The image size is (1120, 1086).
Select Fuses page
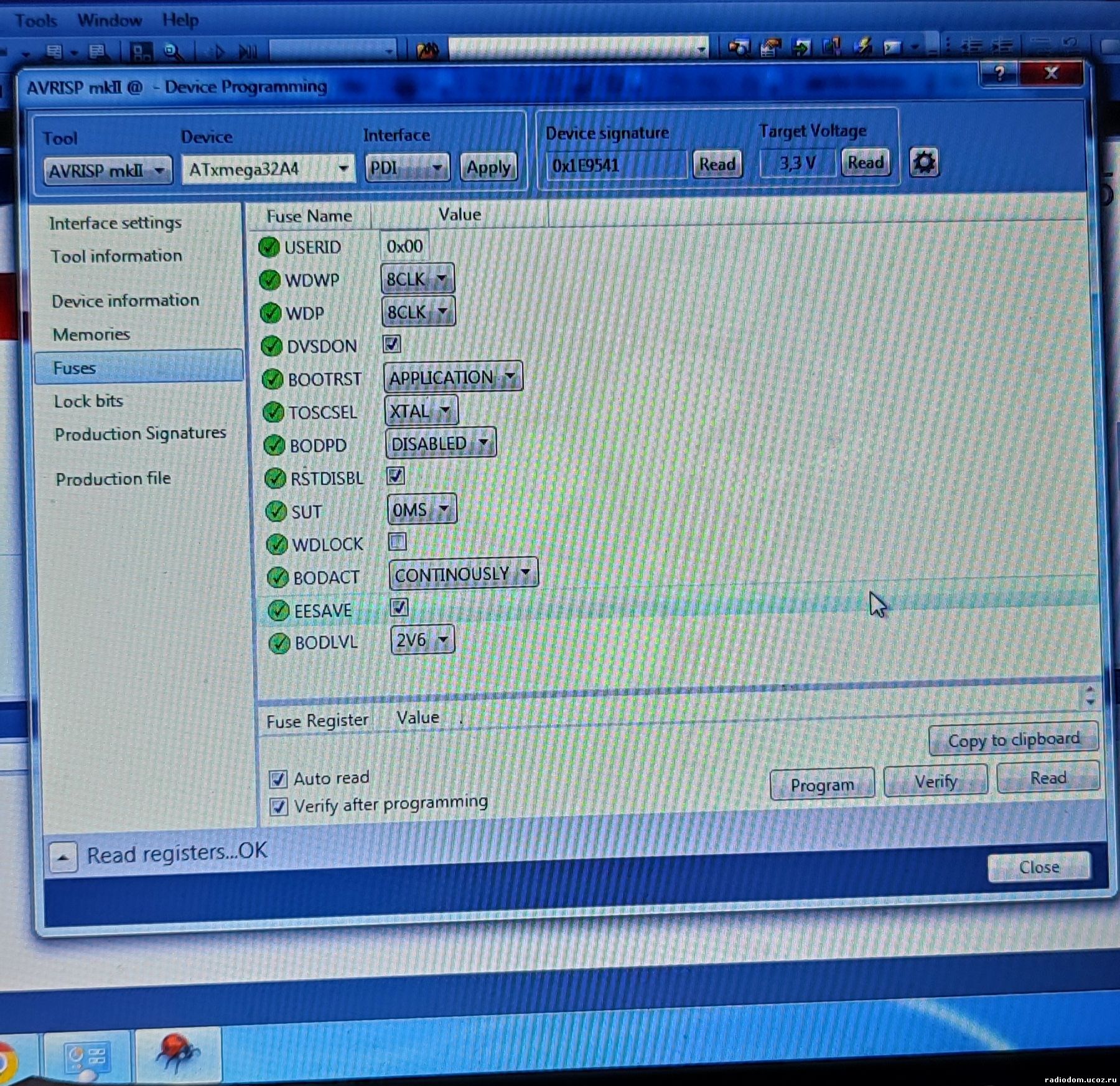point(138,367)
